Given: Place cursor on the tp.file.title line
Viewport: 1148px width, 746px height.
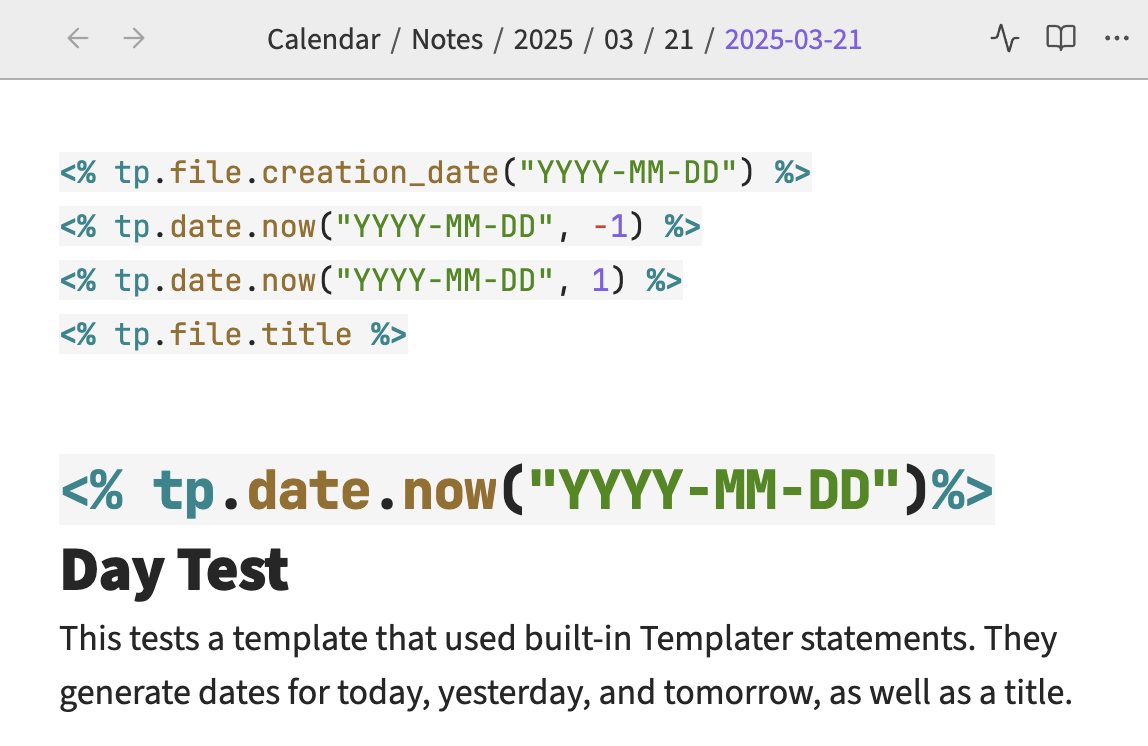Looking at the screenshot, I should 233,334.
